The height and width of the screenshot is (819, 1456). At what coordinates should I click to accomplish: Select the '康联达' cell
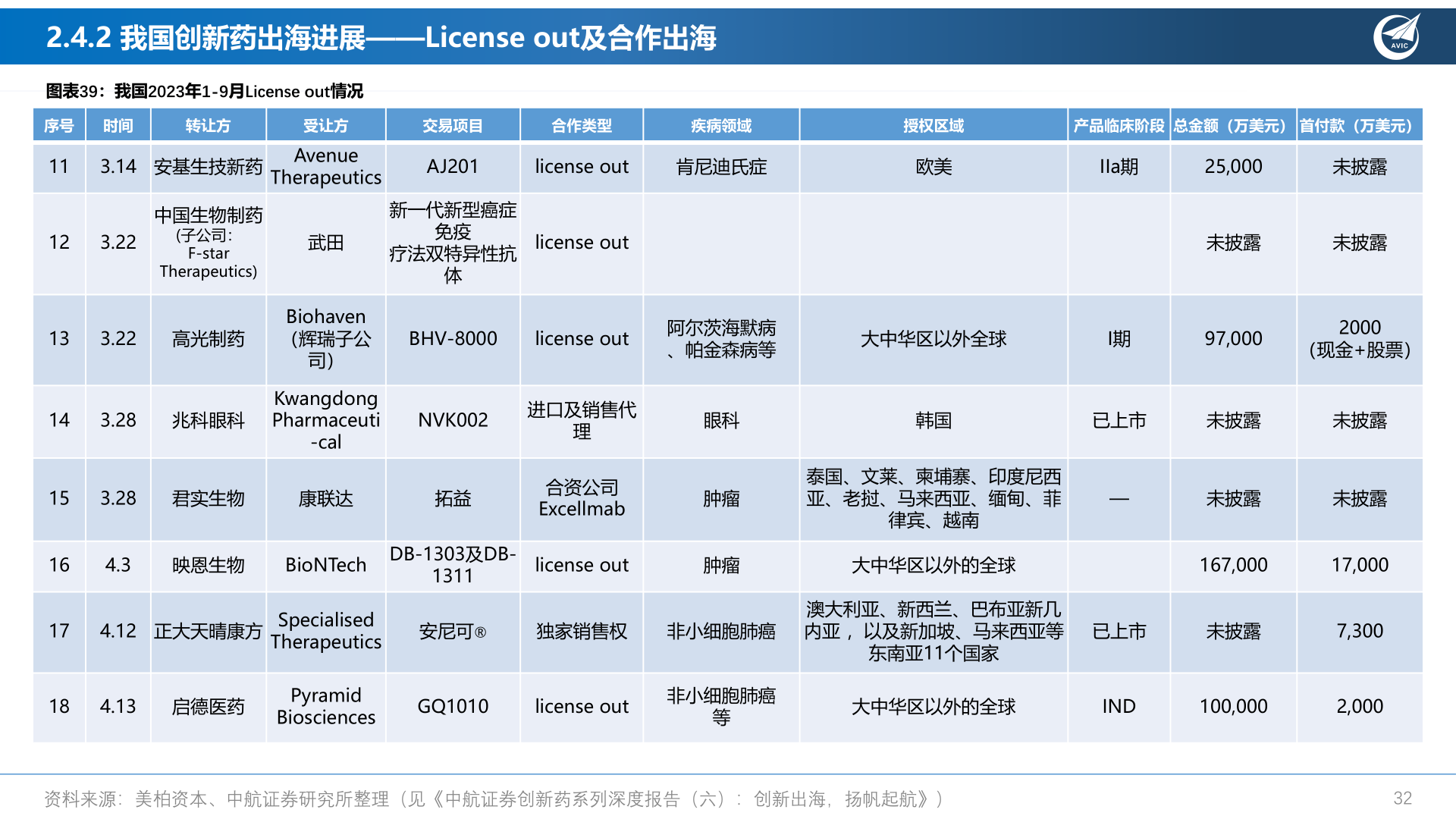pyautogui.click(x=326, y=499)
